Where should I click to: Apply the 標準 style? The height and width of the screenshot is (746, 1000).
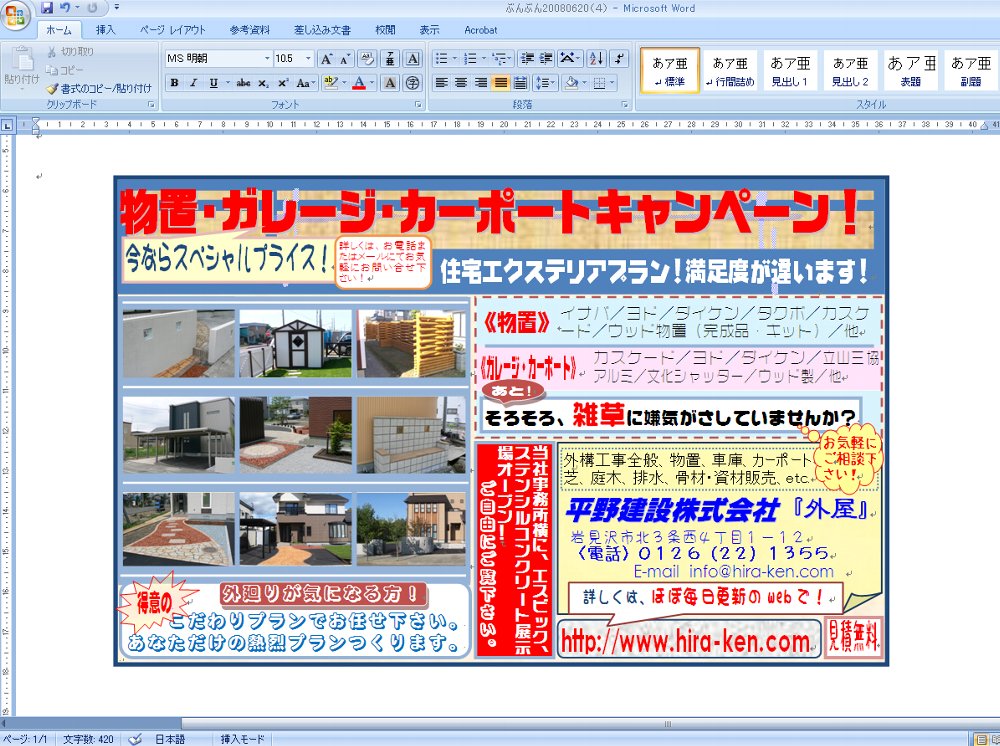[670, 70]
